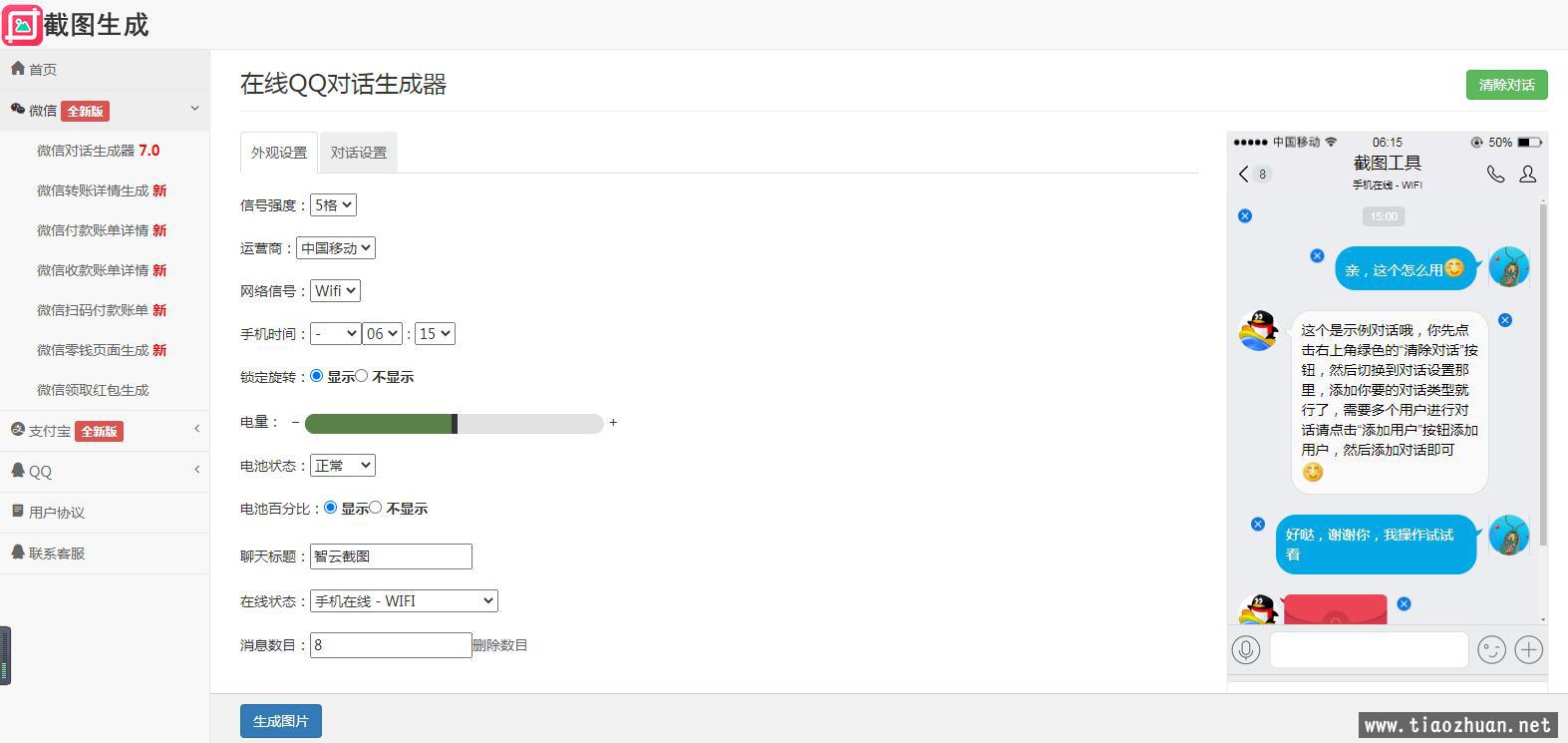1568x743 pixels.
Task: Select 不显示 for 锁定旋转
Action: pyautogui.click(x=362, y=376)
